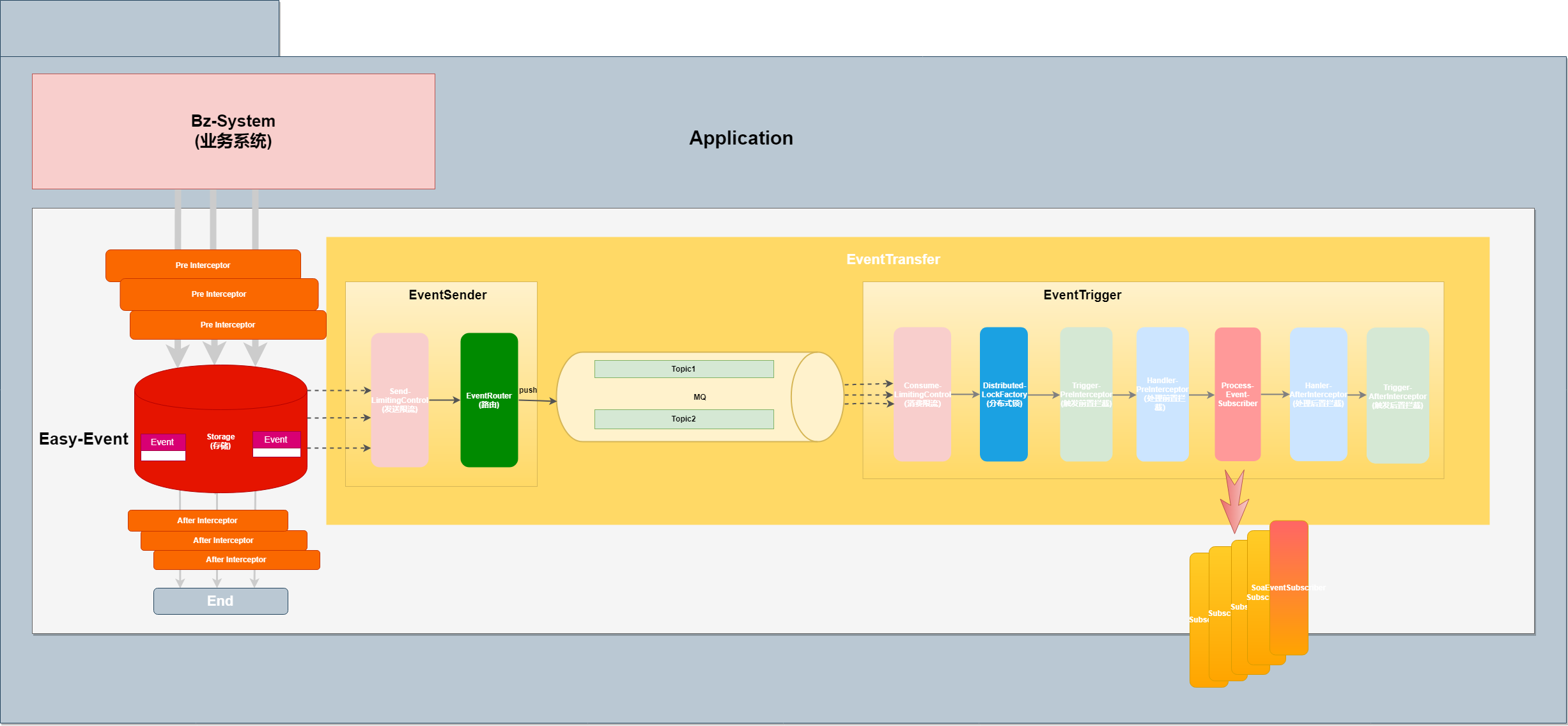Click the bottommost After Interceptor bar

click(236, 560)
